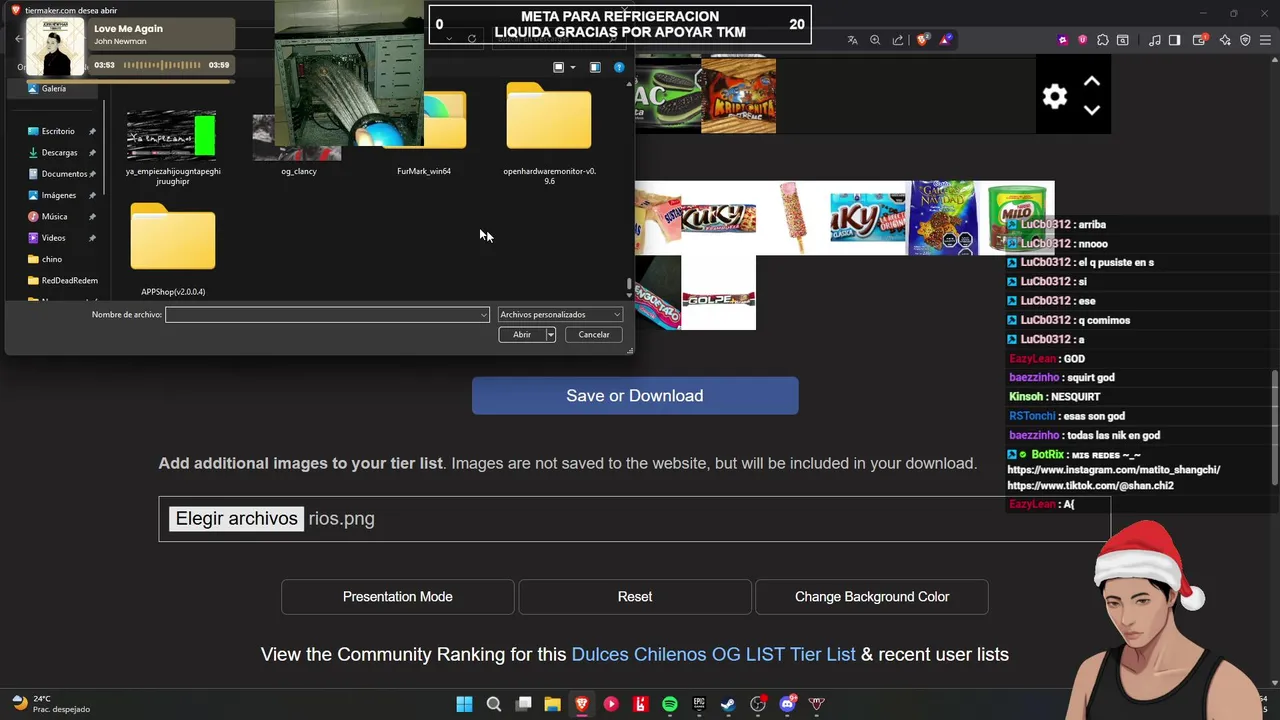Select Escritorio in the dialog sidebar

pos(58,132)
